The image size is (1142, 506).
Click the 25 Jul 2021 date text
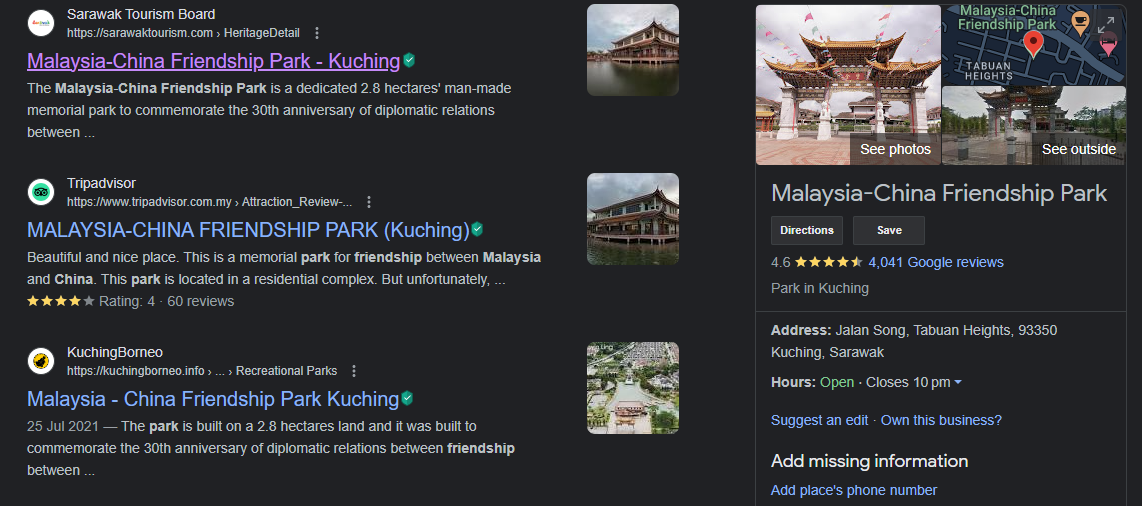(x=63, y=426)
